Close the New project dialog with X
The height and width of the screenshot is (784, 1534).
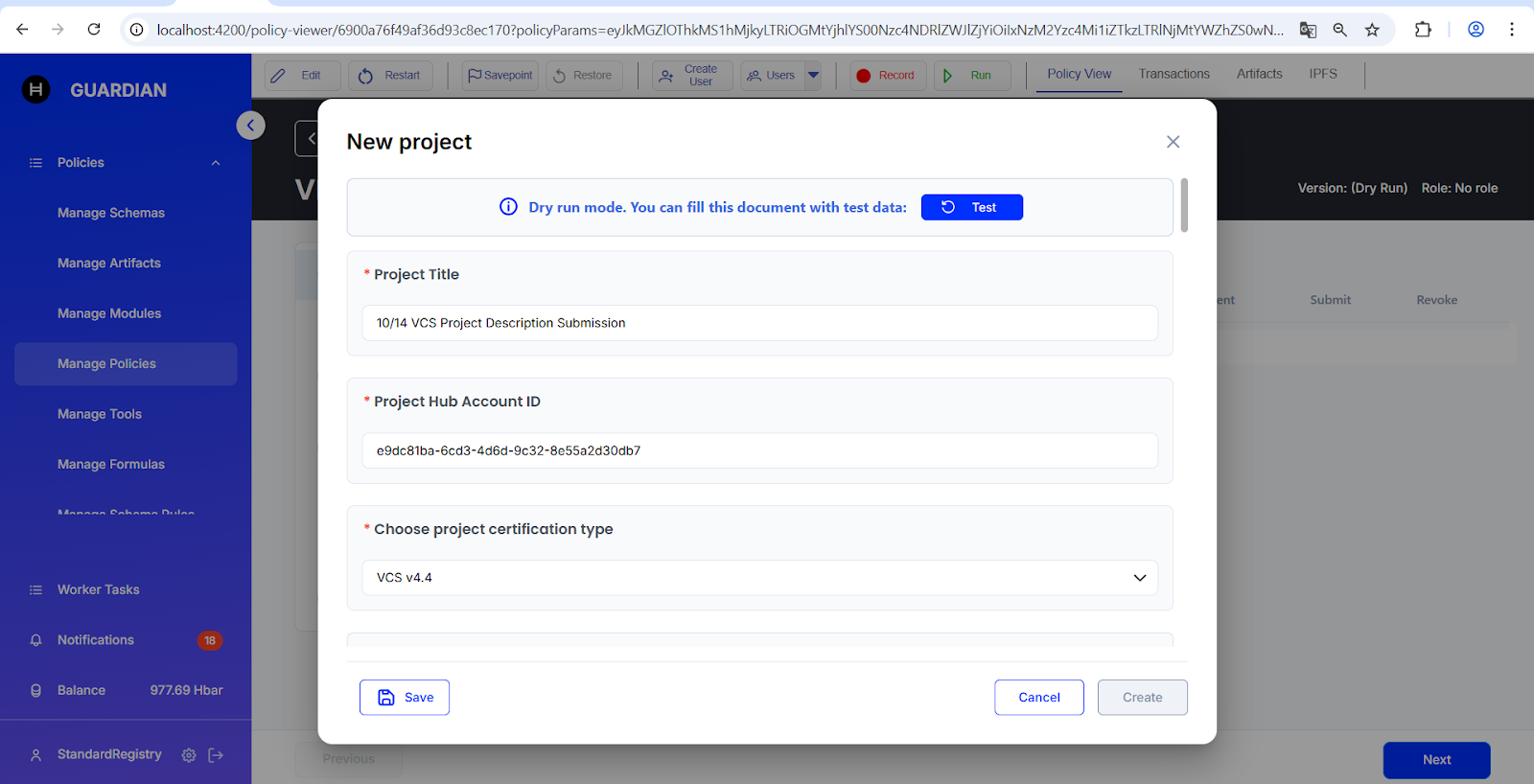tap(1173, 142)
